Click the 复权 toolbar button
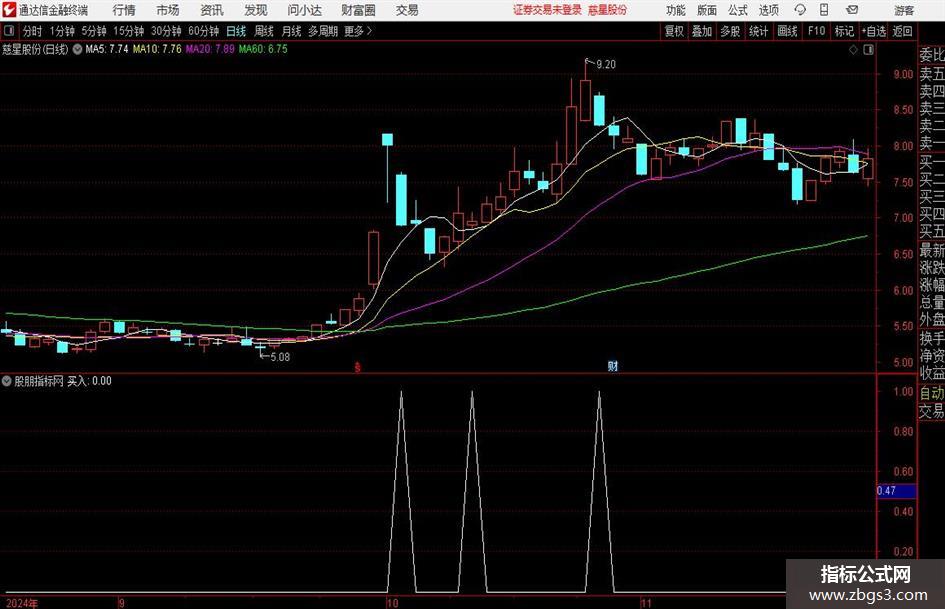This screenshot has width=945, height=609. tap(674, 31)
